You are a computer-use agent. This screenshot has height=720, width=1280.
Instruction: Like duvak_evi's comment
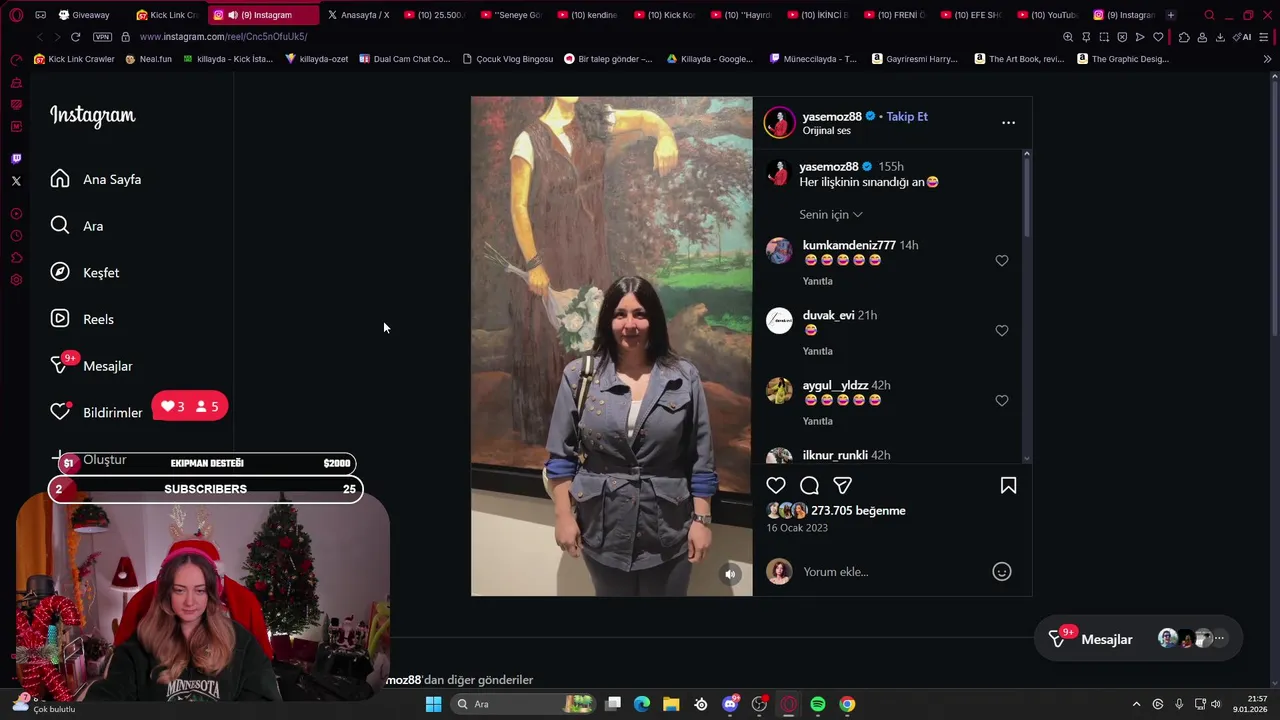coord(1001,331)
